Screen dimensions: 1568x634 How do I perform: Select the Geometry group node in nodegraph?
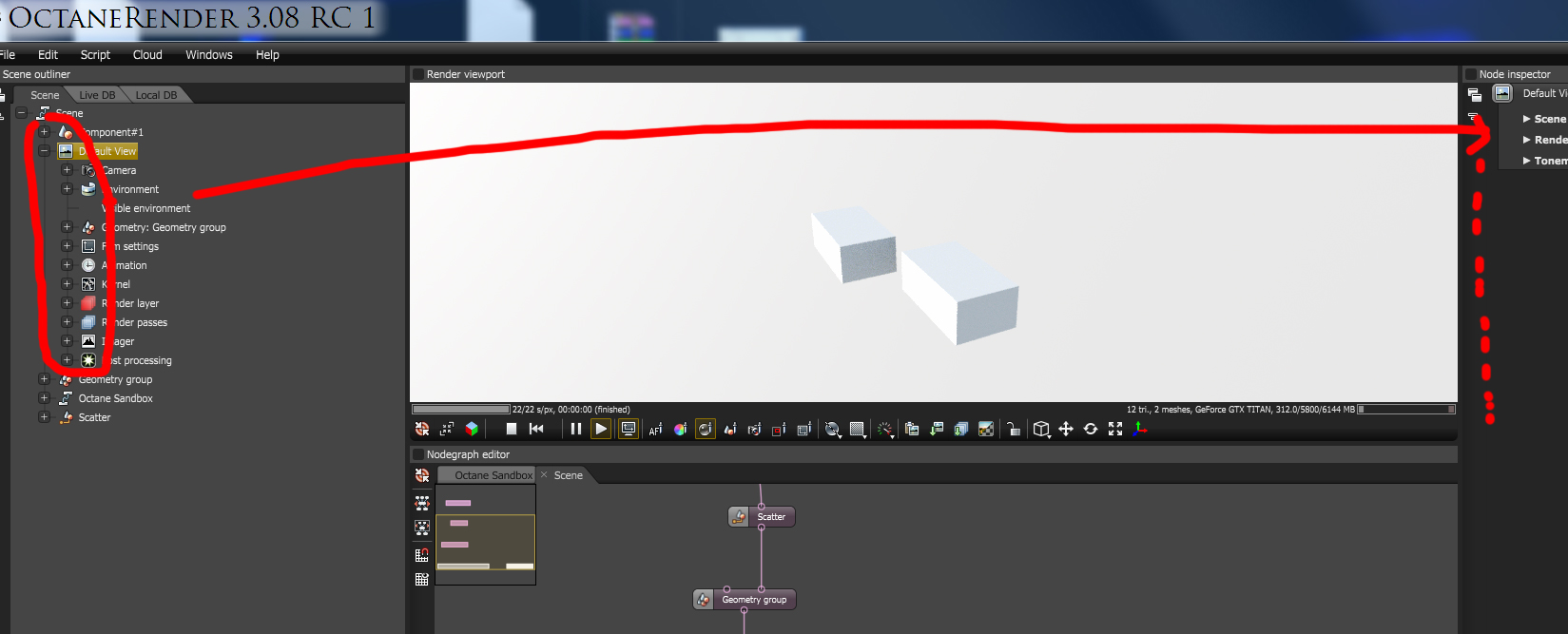pos(745,600)
